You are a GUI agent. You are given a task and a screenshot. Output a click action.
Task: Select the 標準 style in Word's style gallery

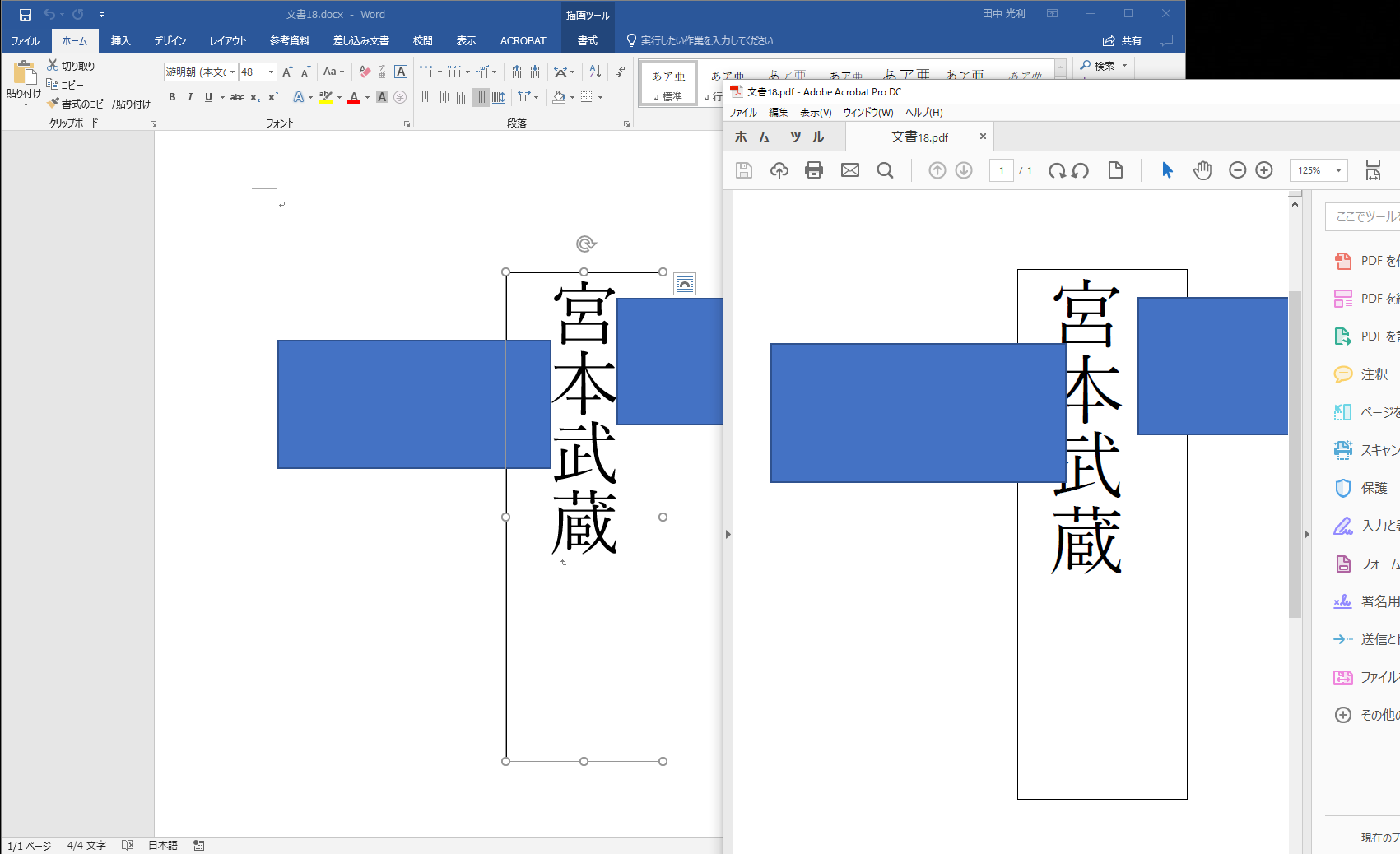668,85
